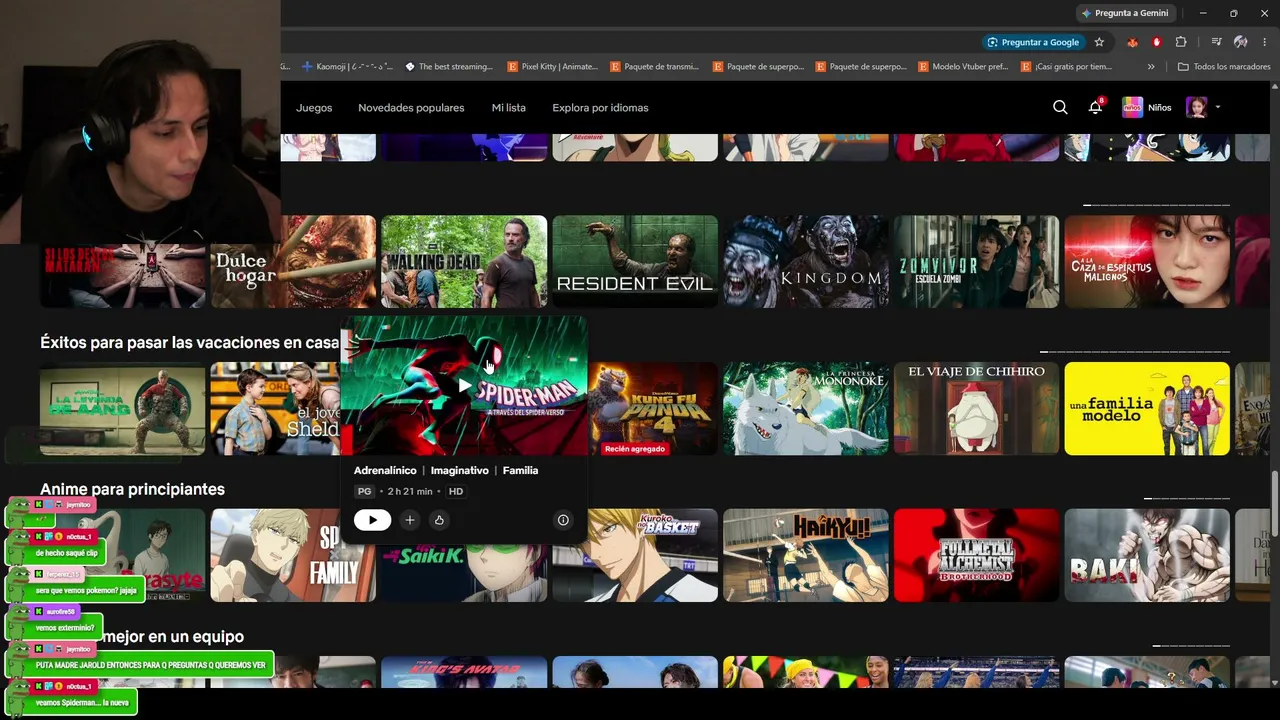1280x720 pixels.
Task: Click the vacaciones row page indicator
Action: tap(1135, 352)
